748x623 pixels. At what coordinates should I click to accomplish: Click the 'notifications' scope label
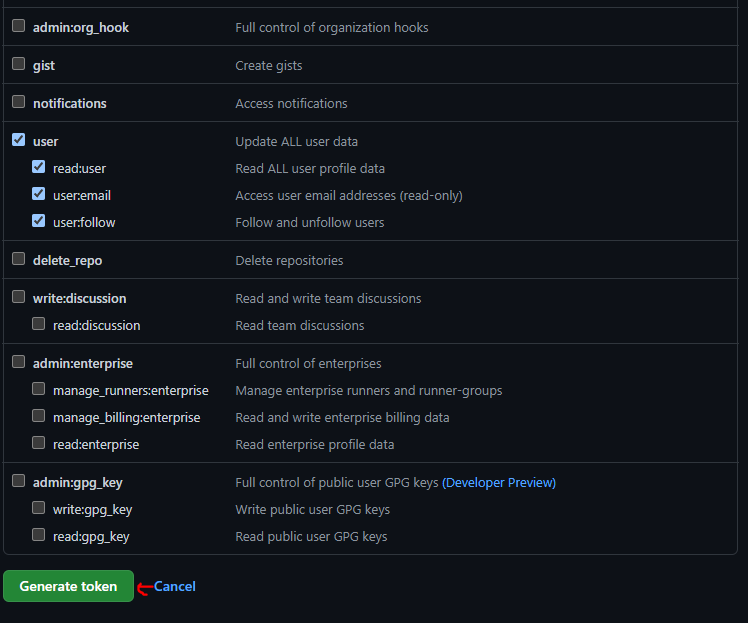pyautogui.click(x=70, y=104)
